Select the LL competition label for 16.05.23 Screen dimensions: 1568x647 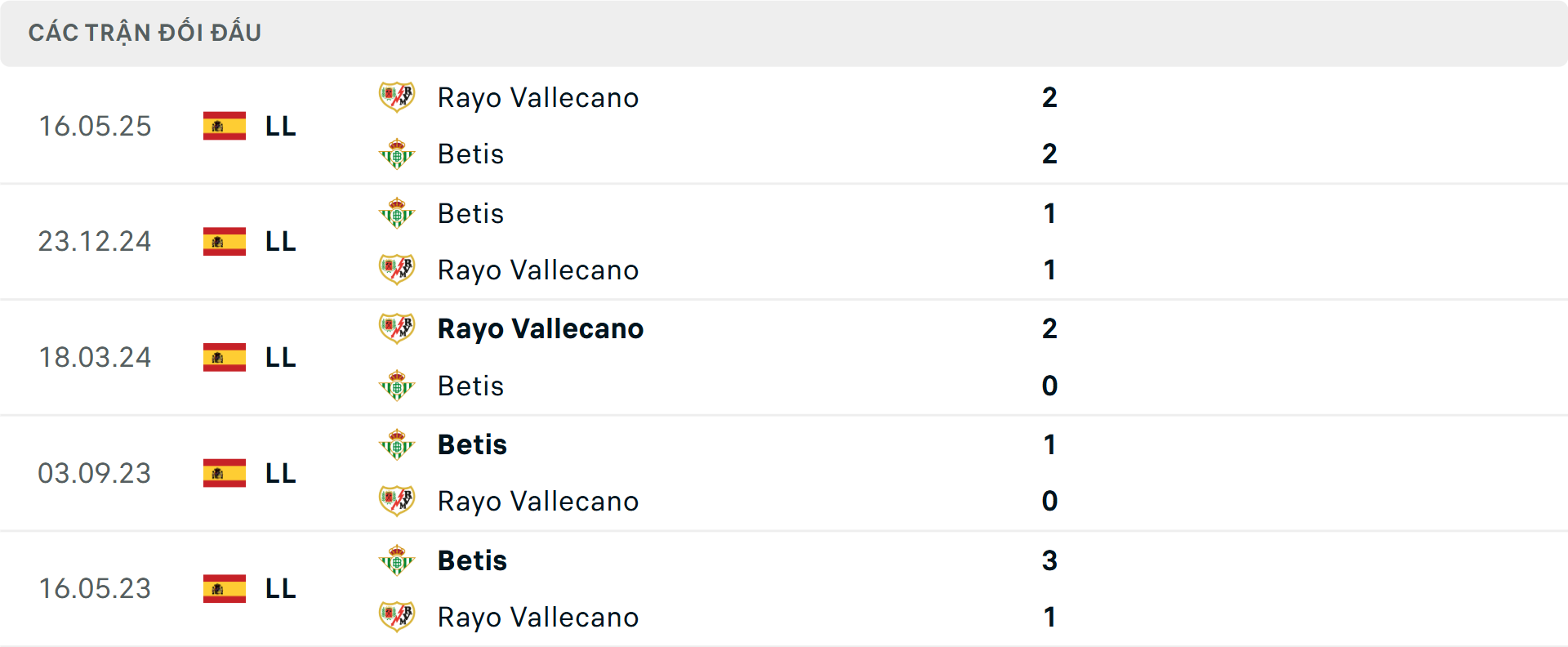click(278, 588)
